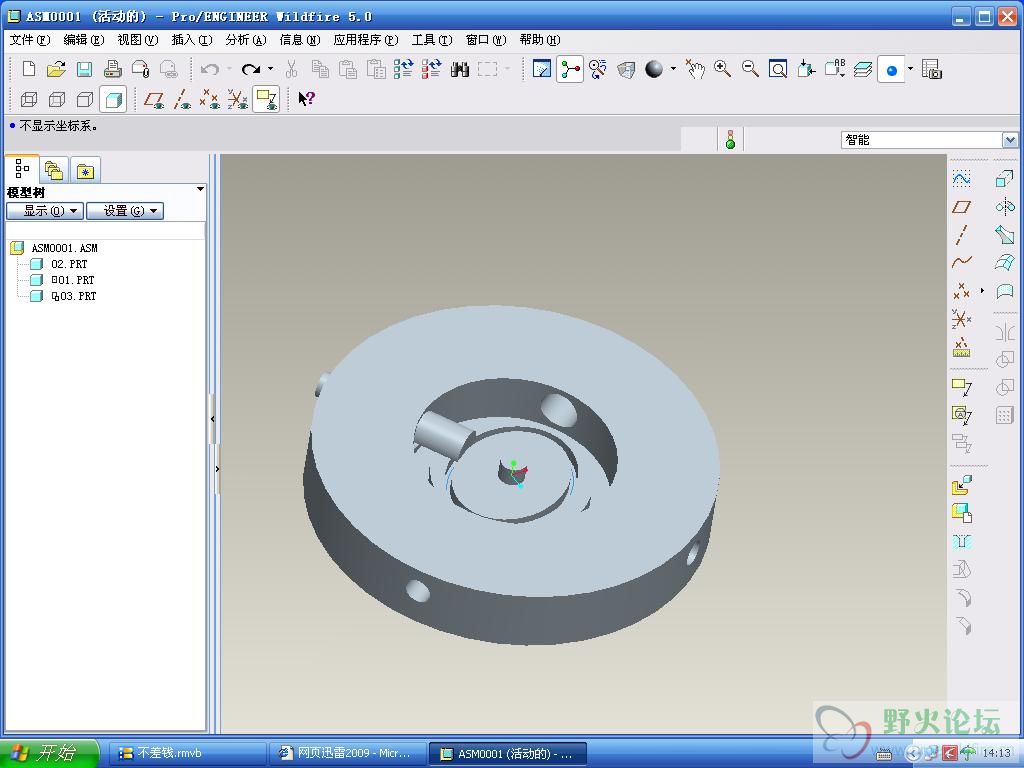Open the 插入 menu
The height and width of the screenshot is (768, 1024).
click(192, 40)
